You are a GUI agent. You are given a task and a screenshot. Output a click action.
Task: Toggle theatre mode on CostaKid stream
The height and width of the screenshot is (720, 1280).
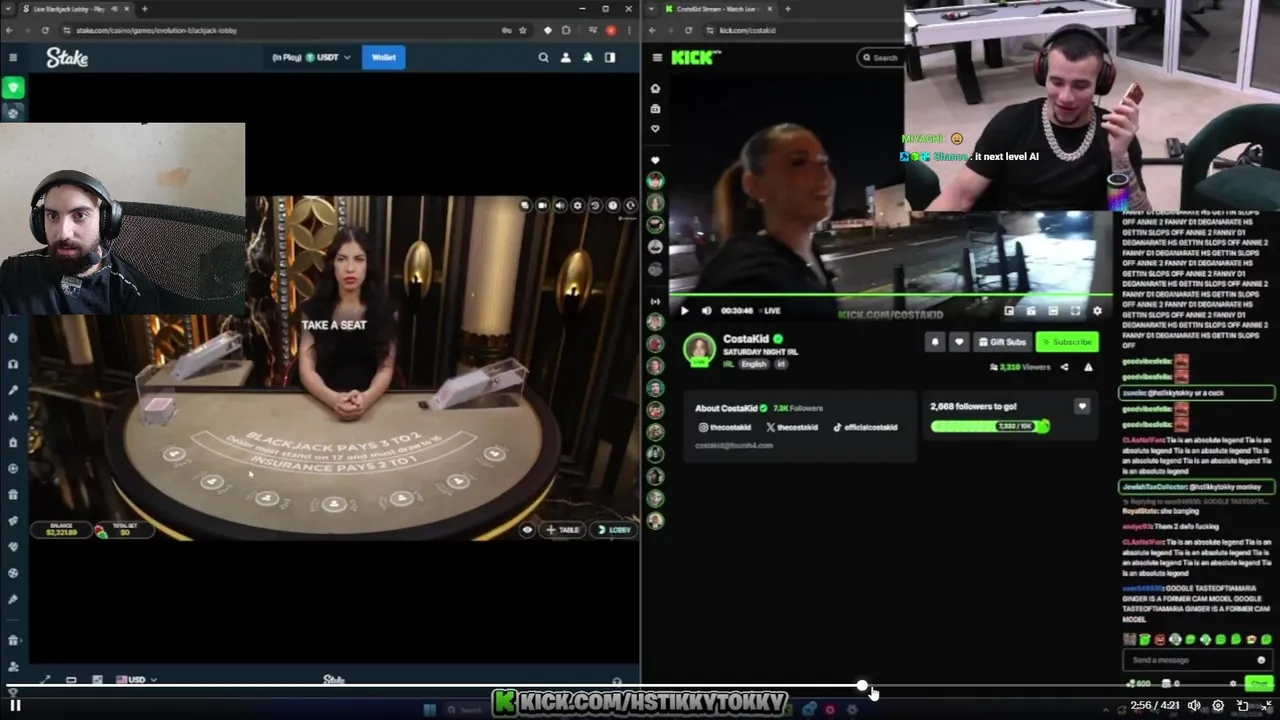click(x=1053, y=311)
